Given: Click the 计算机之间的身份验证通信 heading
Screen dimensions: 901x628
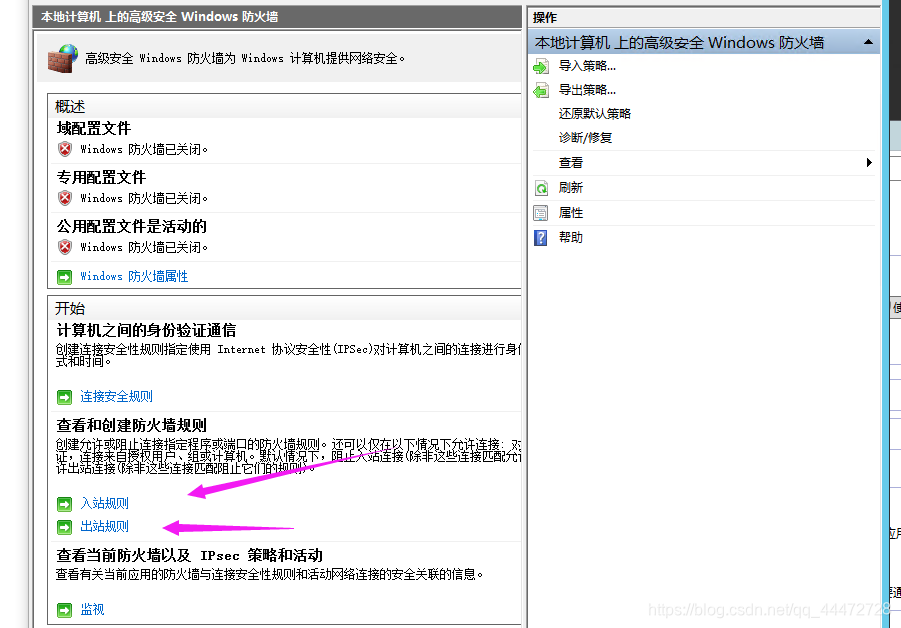Looking at the screenshot, I should click(146, 330).
